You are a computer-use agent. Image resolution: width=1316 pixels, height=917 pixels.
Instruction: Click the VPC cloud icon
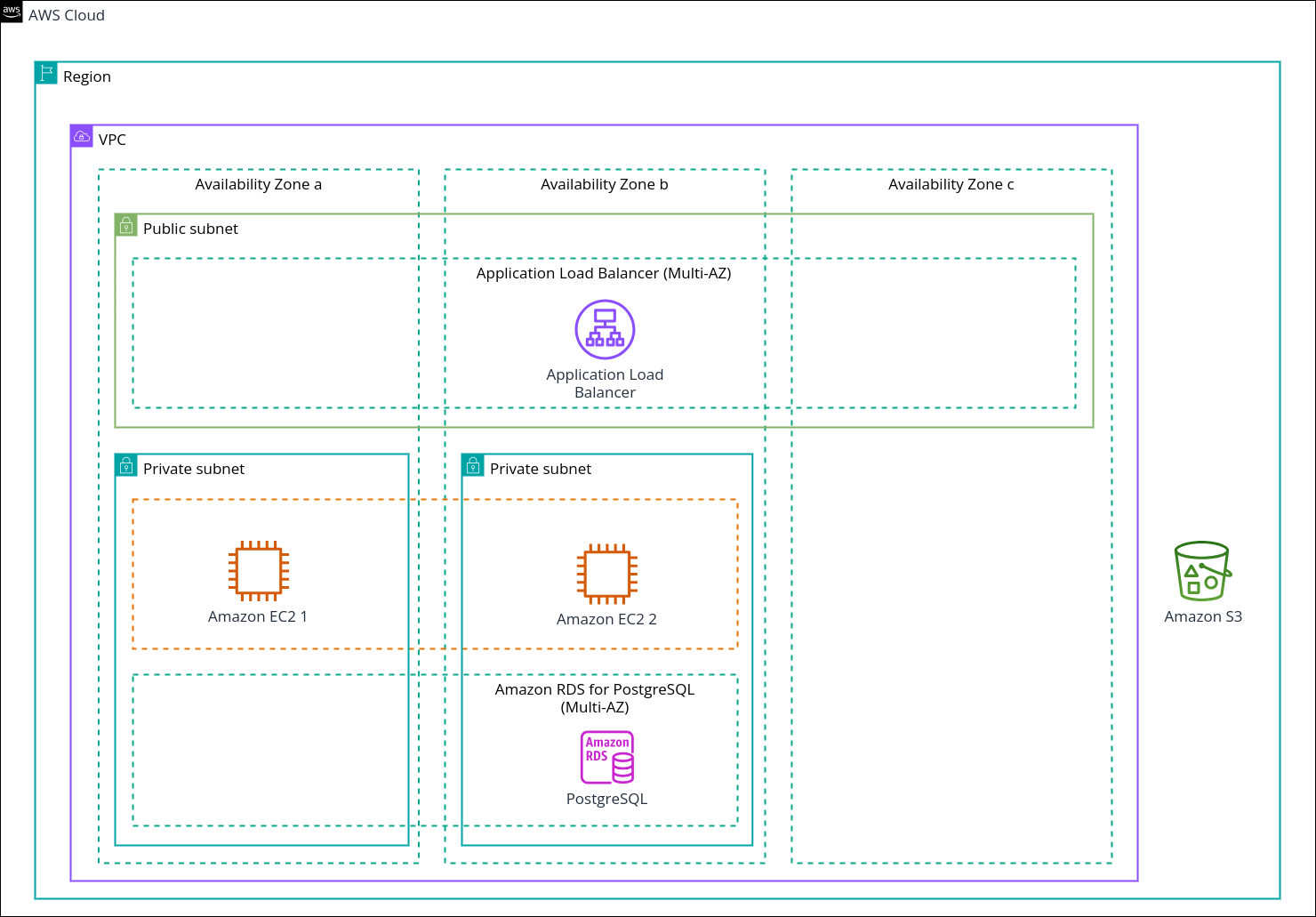(82, 136)
